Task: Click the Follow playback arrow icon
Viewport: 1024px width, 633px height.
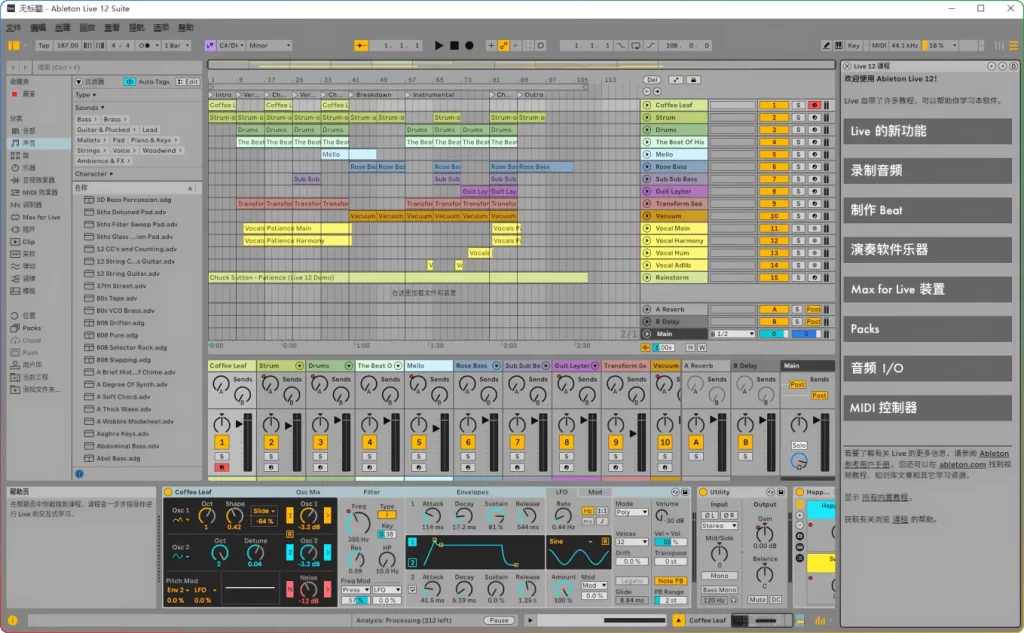Action: pyautogui.click(x=359, y=44)
